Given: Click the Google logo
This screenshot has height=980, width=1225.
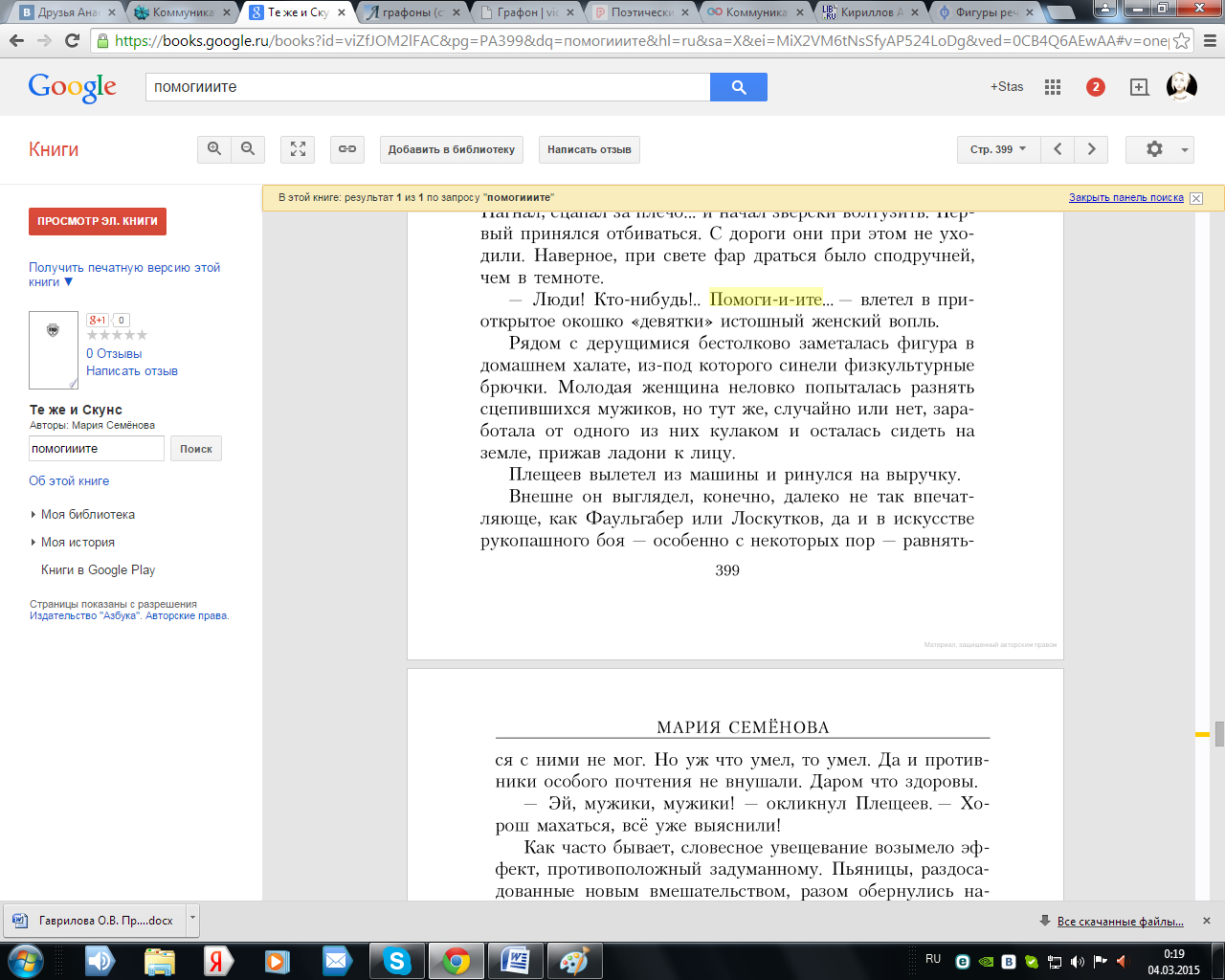Looking at the screenshot, I should pyautogui.click(x=73, y=87).
